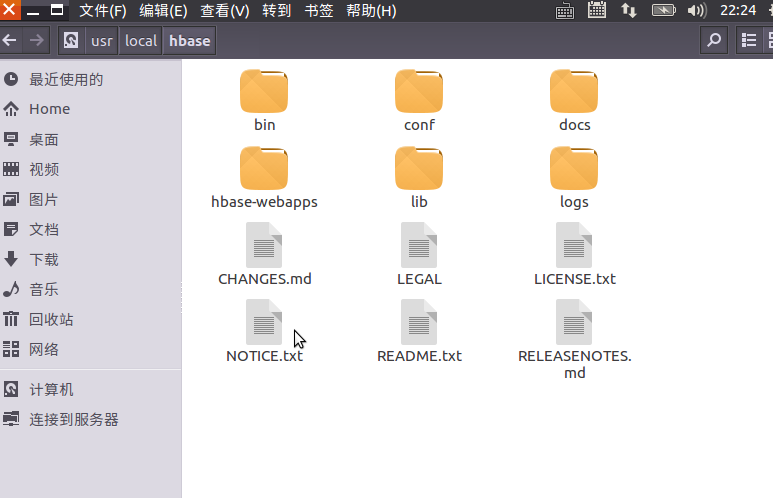Click 连接到服务器 Connect to Server
Screen dimensions: 773x498
click(x=91, y=419)
